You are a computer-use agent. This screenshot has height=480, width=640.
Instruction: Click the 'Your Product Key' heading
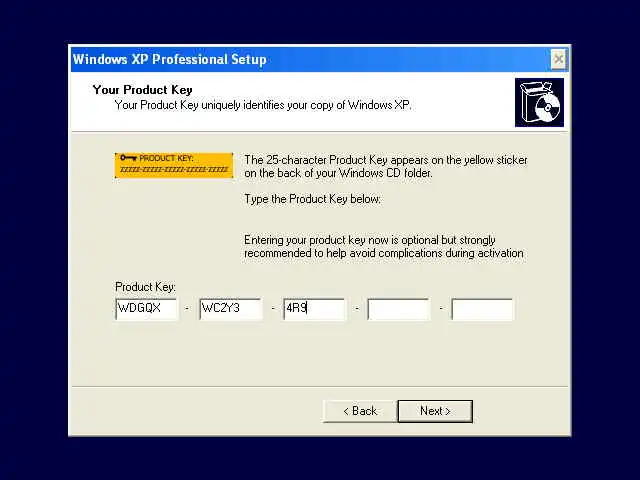coord(142,90)
